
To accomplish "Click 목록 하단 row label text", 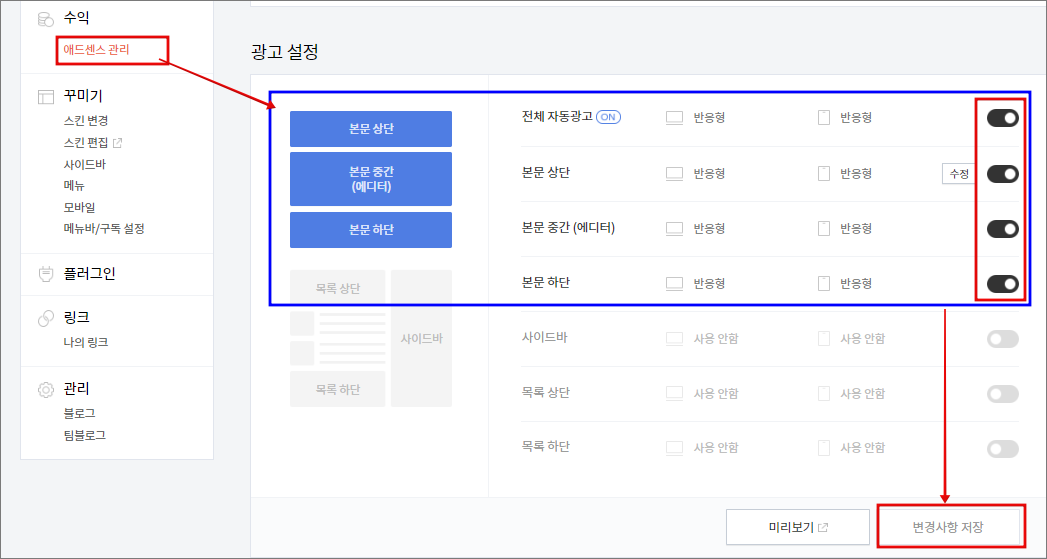I will (x=546, y=446).
